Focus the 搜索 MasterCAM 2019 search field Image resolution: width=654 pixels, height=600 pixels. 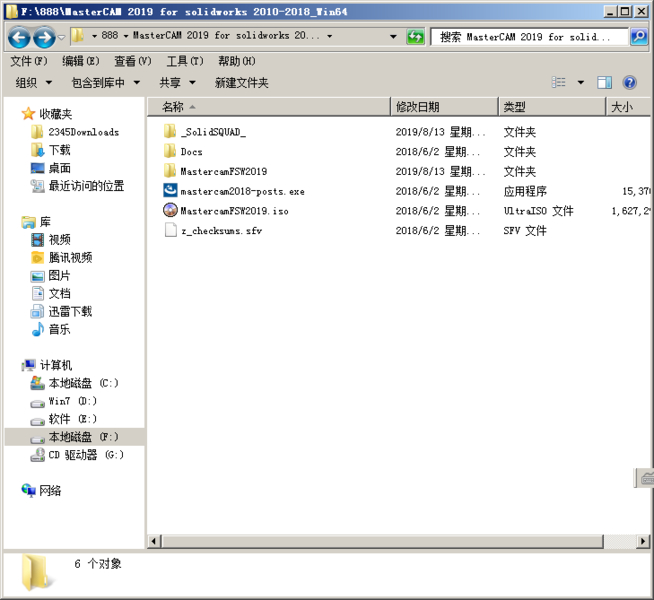(529, 37)
